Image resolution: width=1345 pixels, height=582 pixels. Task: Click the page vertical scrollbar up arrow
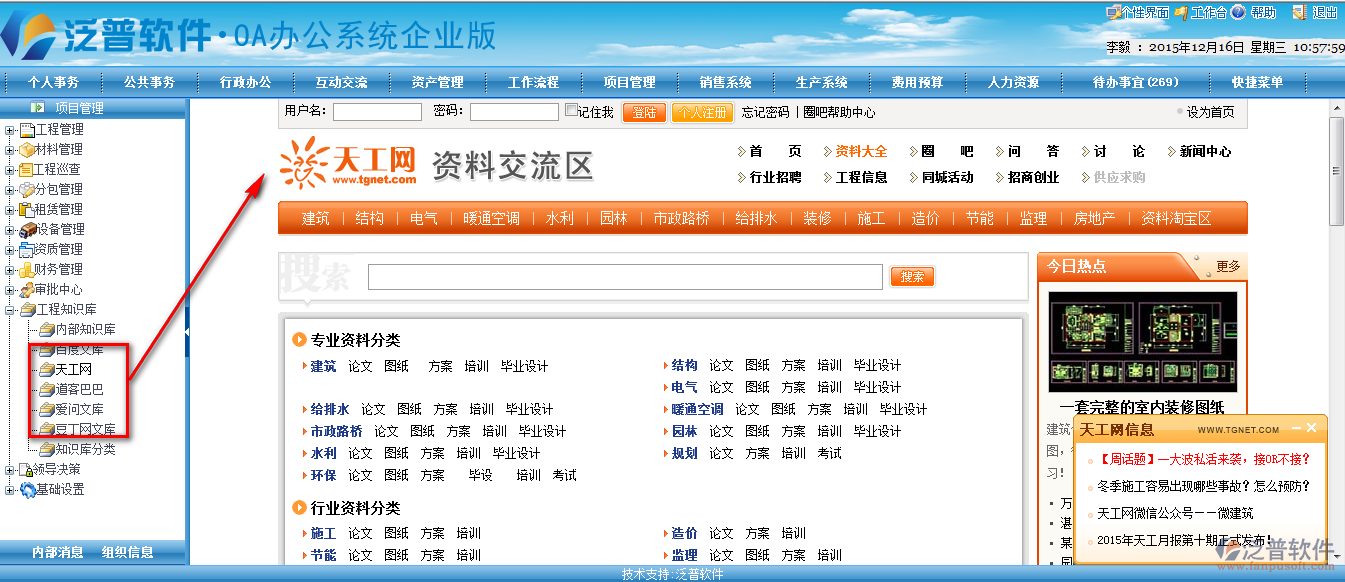coord(1336,106)
